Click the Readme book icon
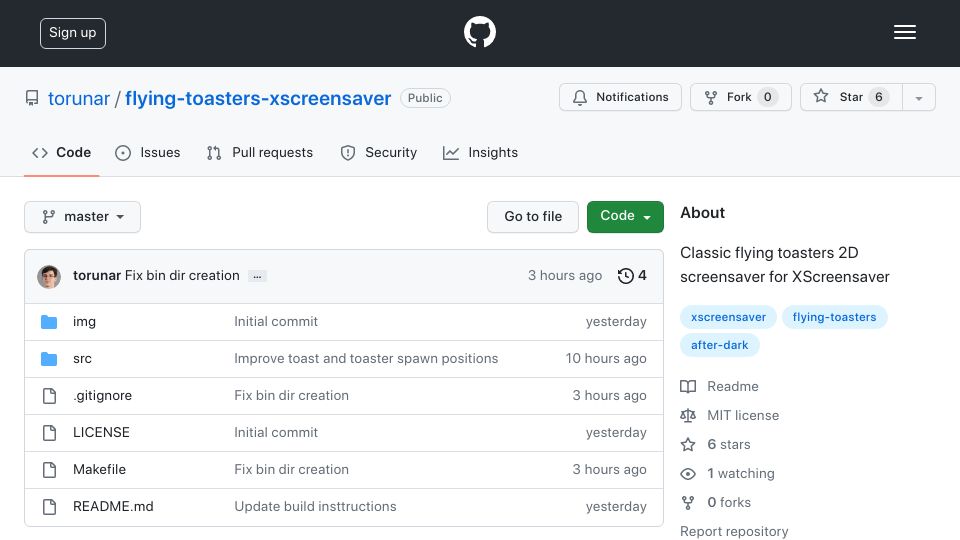This screenshot has width=960, height=540. tap(688, 387)
